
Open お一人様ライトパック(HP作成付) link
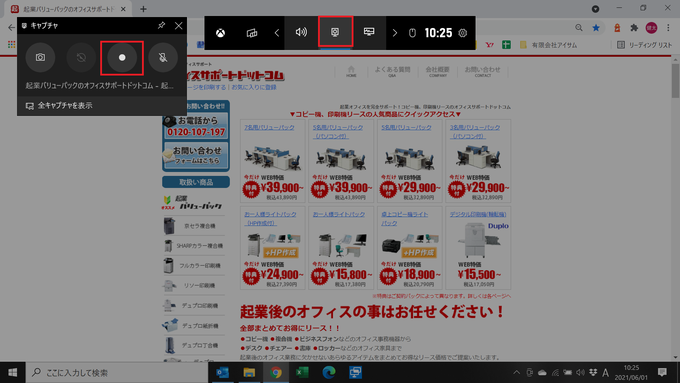(x=270, y=218)
